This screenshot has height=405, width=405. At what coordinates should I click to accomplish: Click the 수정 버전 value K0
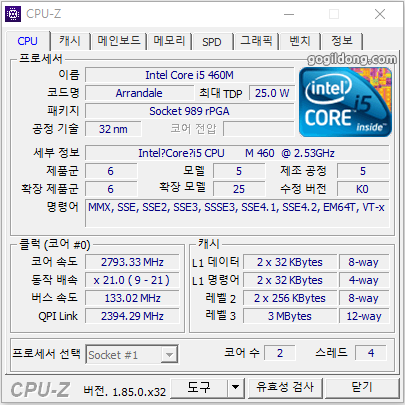(363, 189)
